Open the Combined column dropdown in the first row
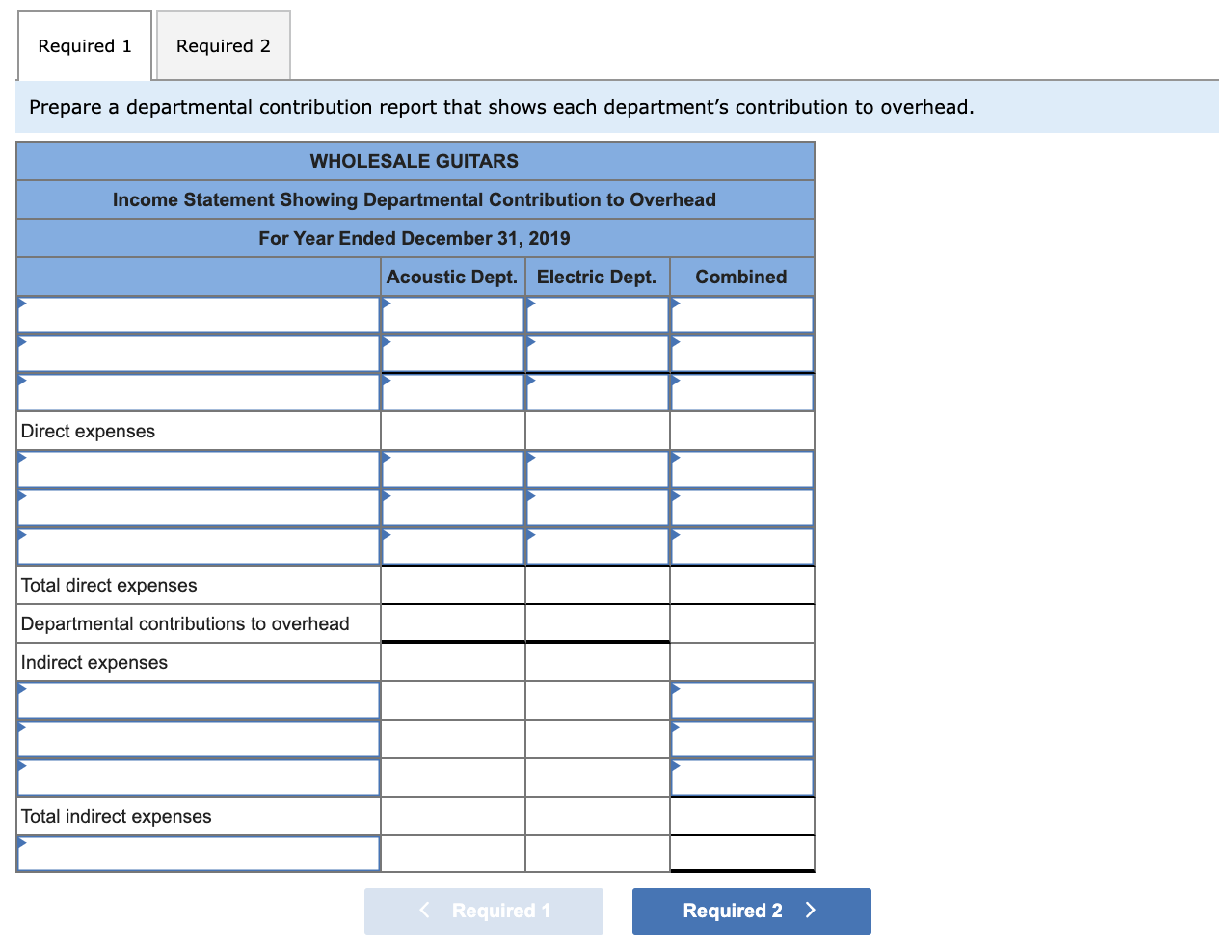Viewport: 1232px width, 952px height. 741,314
